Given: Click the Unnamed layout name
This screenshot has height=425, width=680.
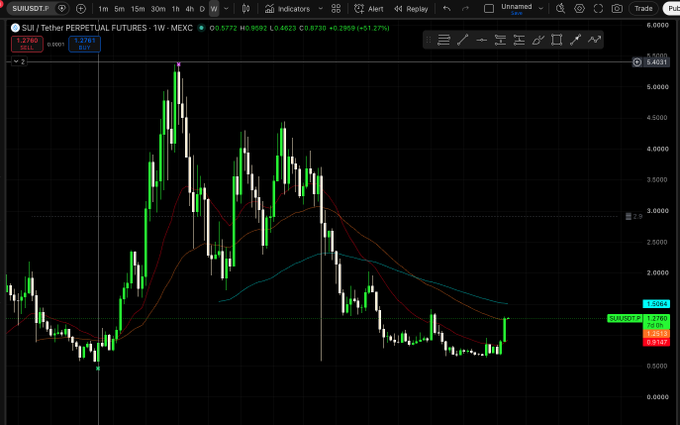Looking at the screenshot, I should [x=517, y=8].
